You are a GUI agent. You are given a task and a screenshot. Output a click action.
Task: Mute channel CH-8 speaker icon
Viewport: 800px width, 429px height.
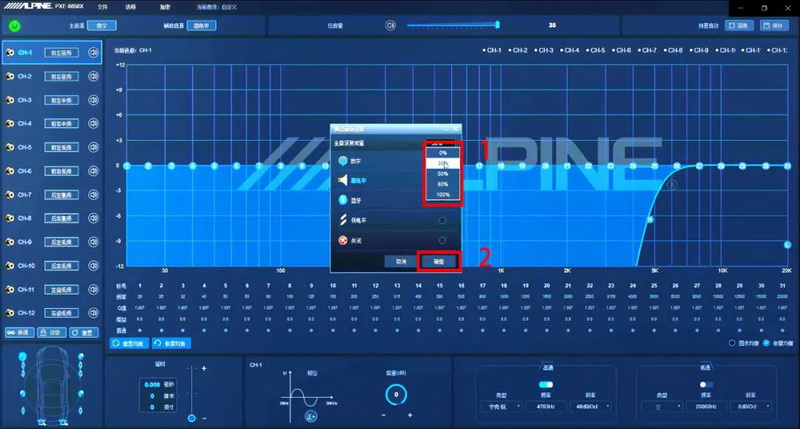point(93,218)
